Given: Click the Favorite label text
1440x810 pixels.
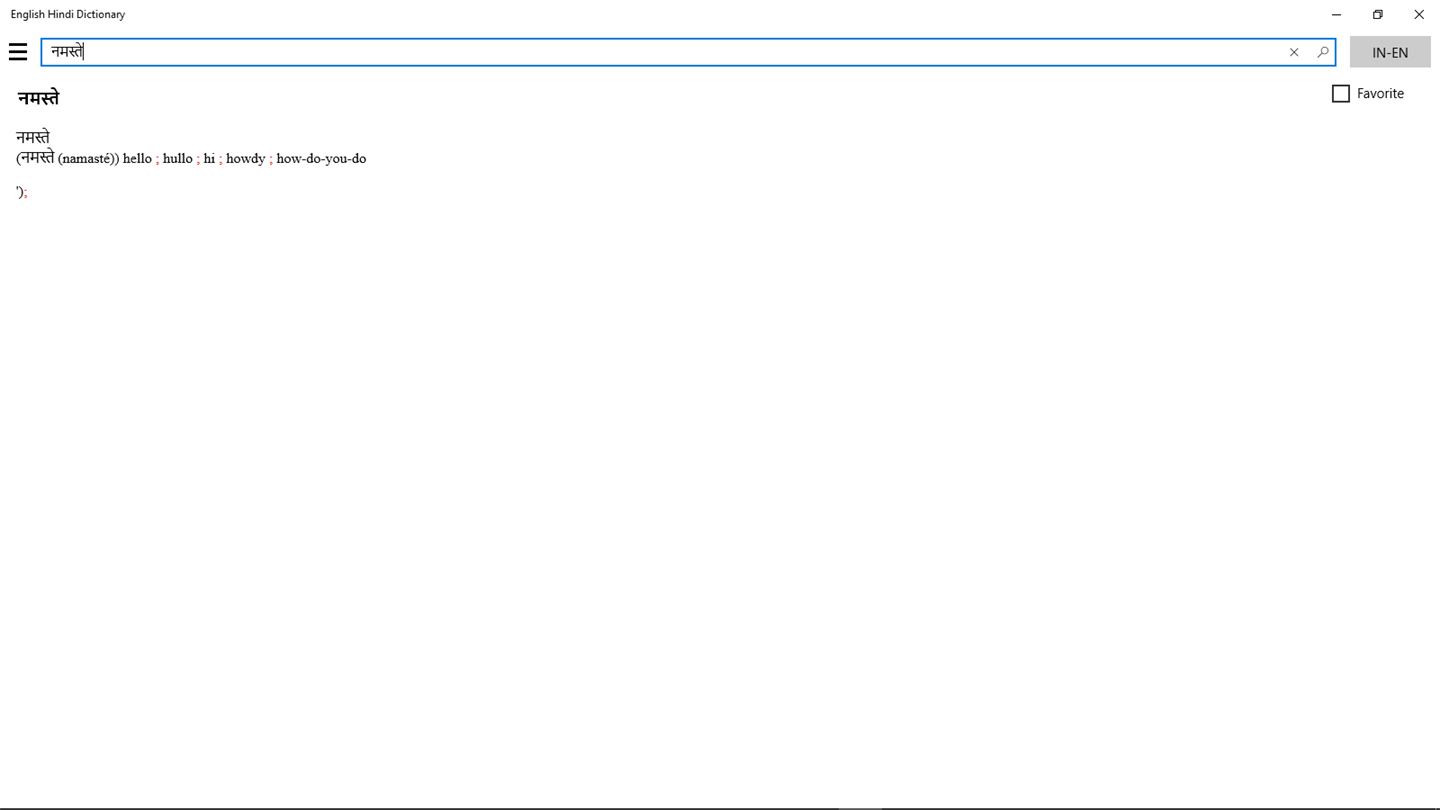Looking at the screenshot, I should [1380, 93].
